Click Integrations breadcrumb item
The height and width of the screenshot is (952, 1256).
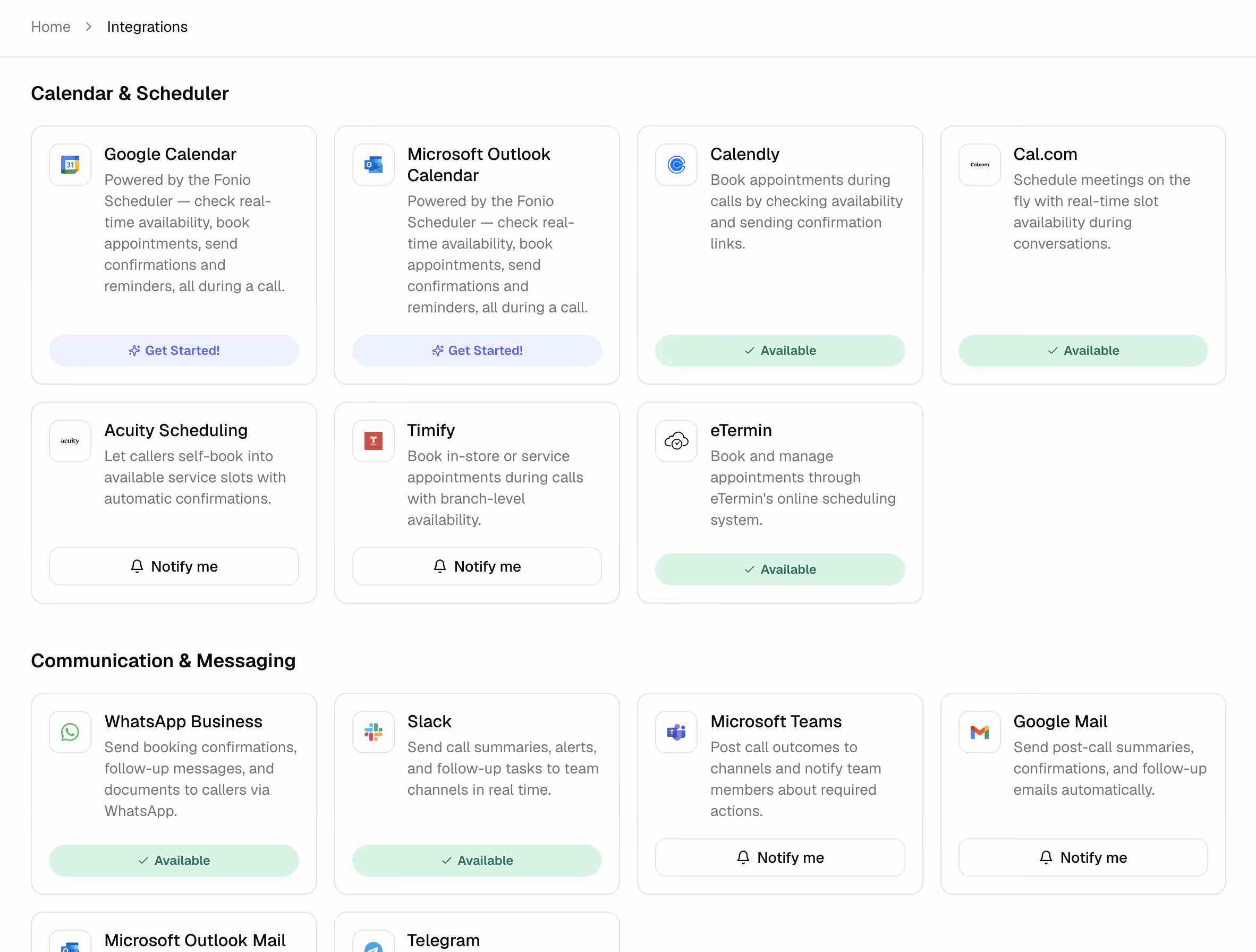(147, 27)
